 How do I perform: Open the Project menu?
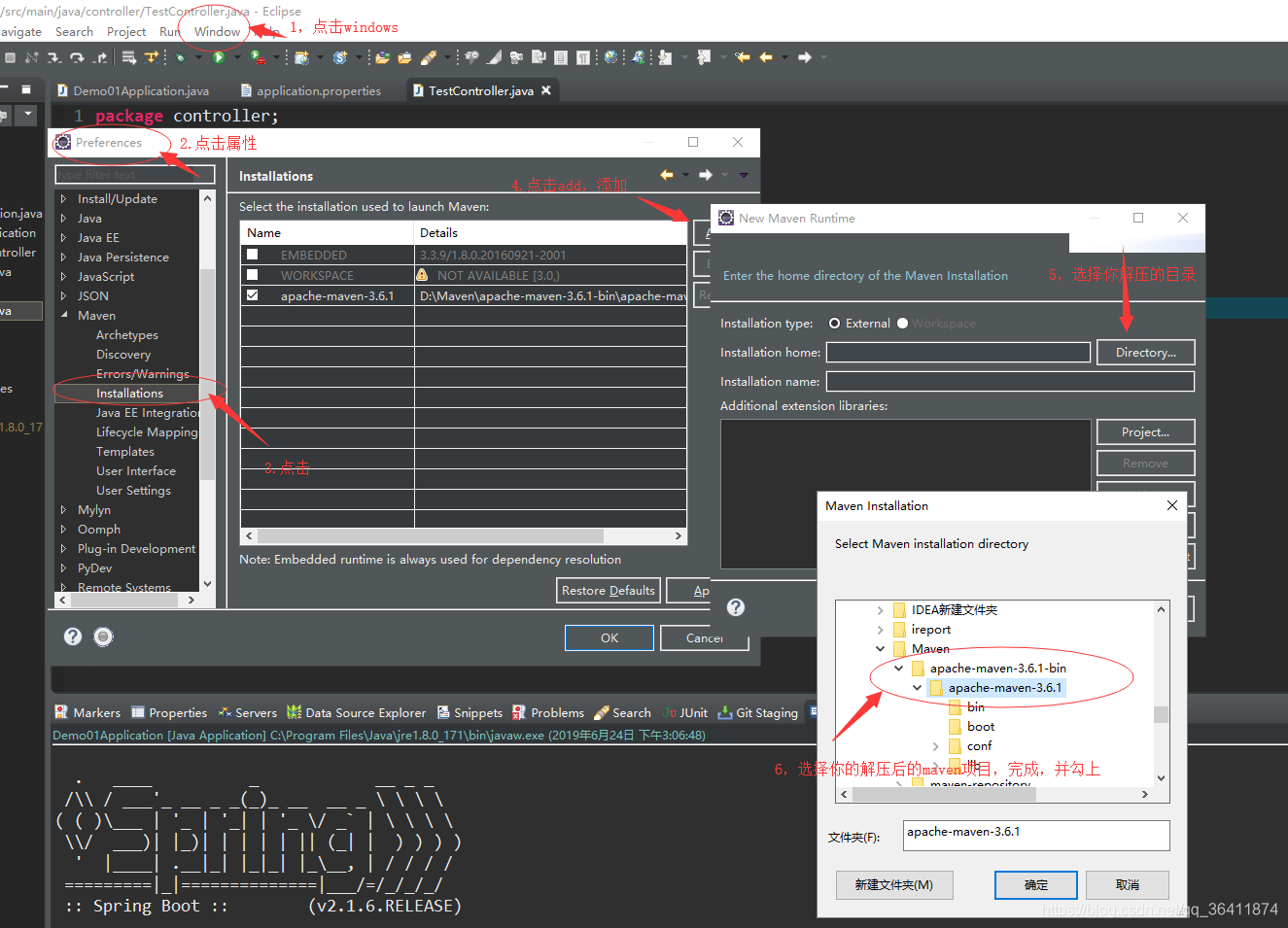coord(126,32)
